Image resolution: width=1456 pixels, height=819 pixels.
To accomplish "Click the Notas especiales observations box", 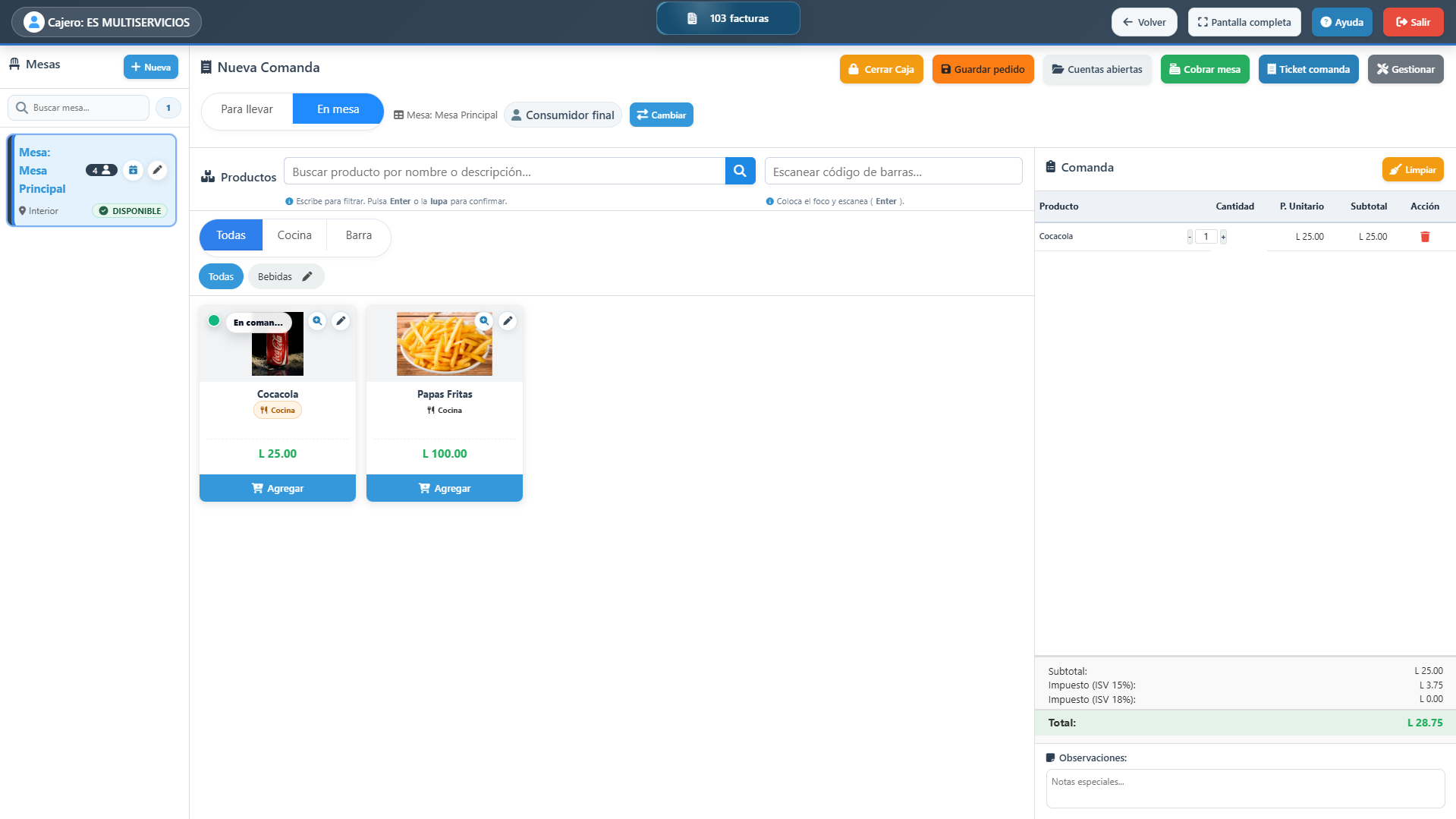I will tap(1245, 789).
